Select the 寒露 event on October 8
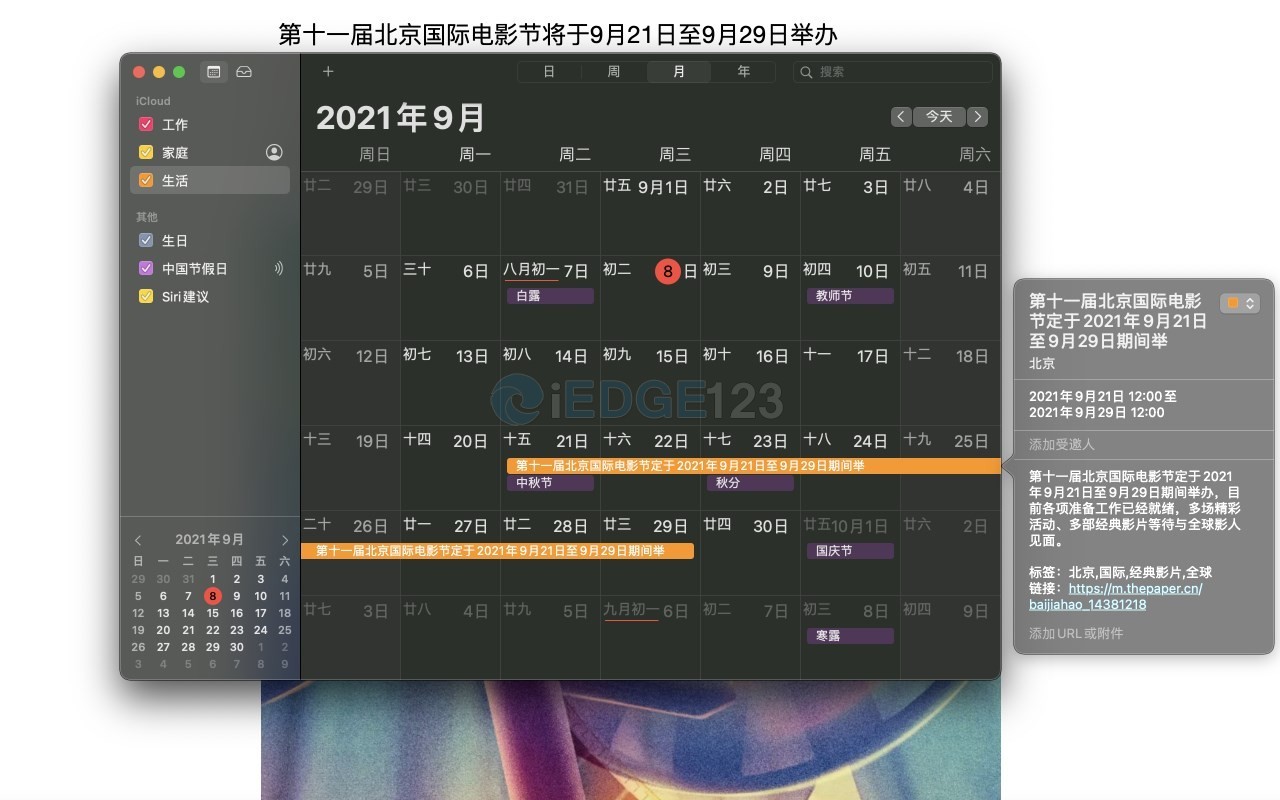 coord(850,635)
